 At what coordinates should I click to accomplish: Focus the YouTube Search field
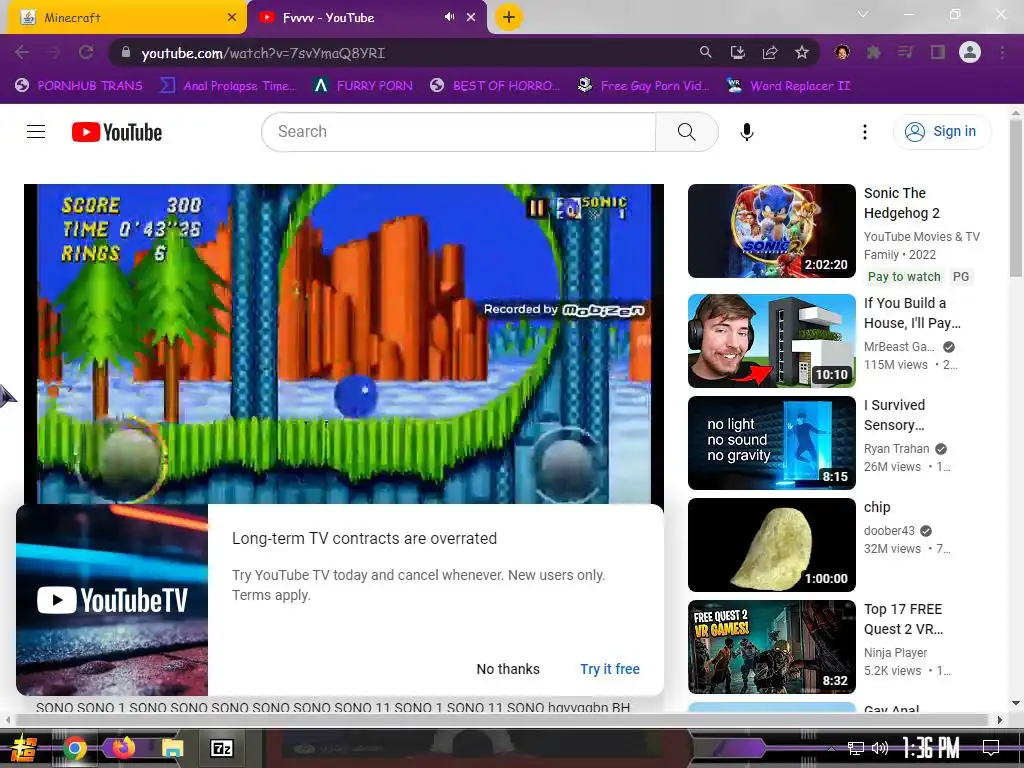click(x=458, y=132)
